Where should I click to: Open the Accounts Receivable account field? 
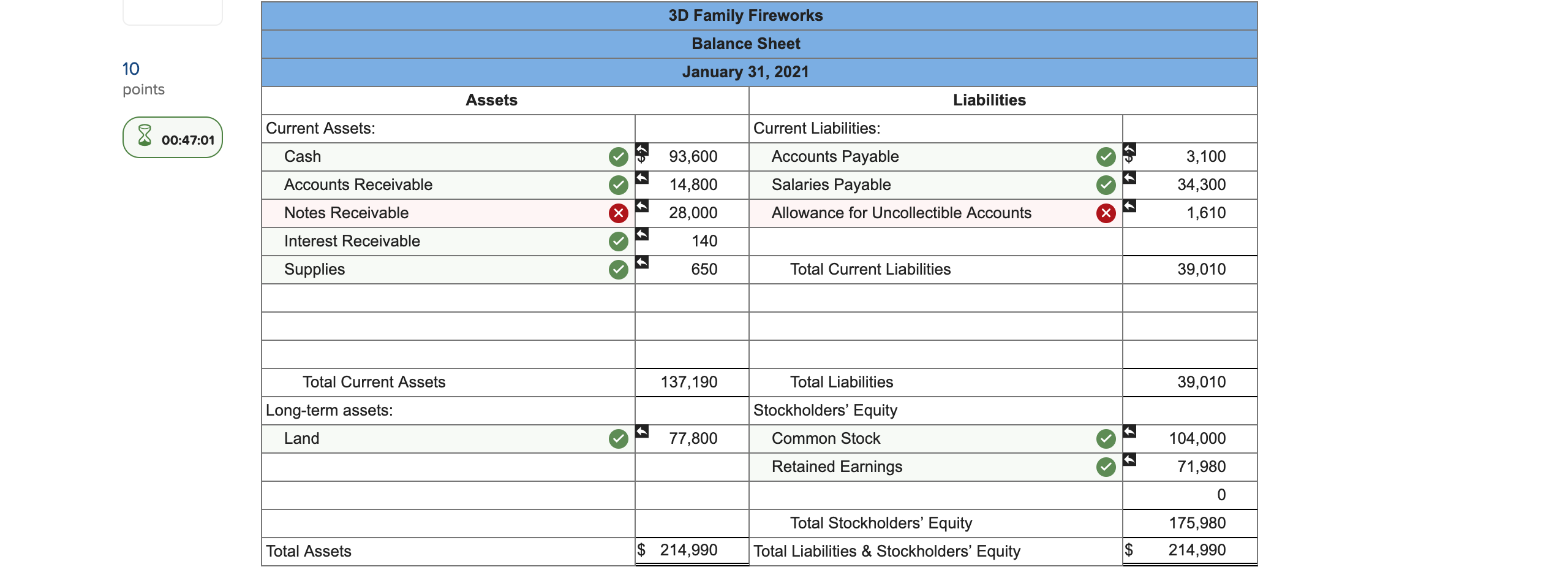coord(448,185)
